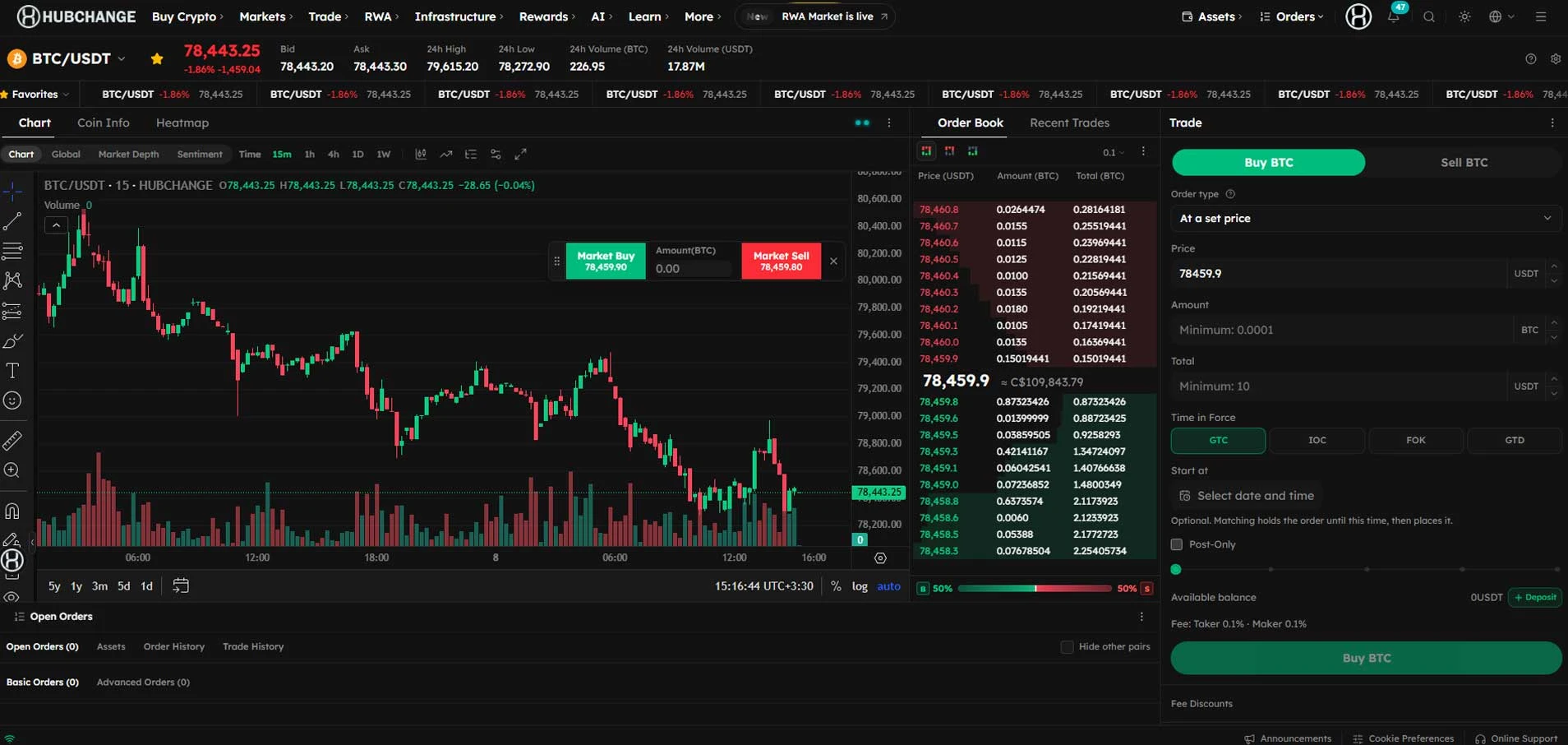Click the chart axis reset target icon
1568x745 pixels.
point(880,558)
